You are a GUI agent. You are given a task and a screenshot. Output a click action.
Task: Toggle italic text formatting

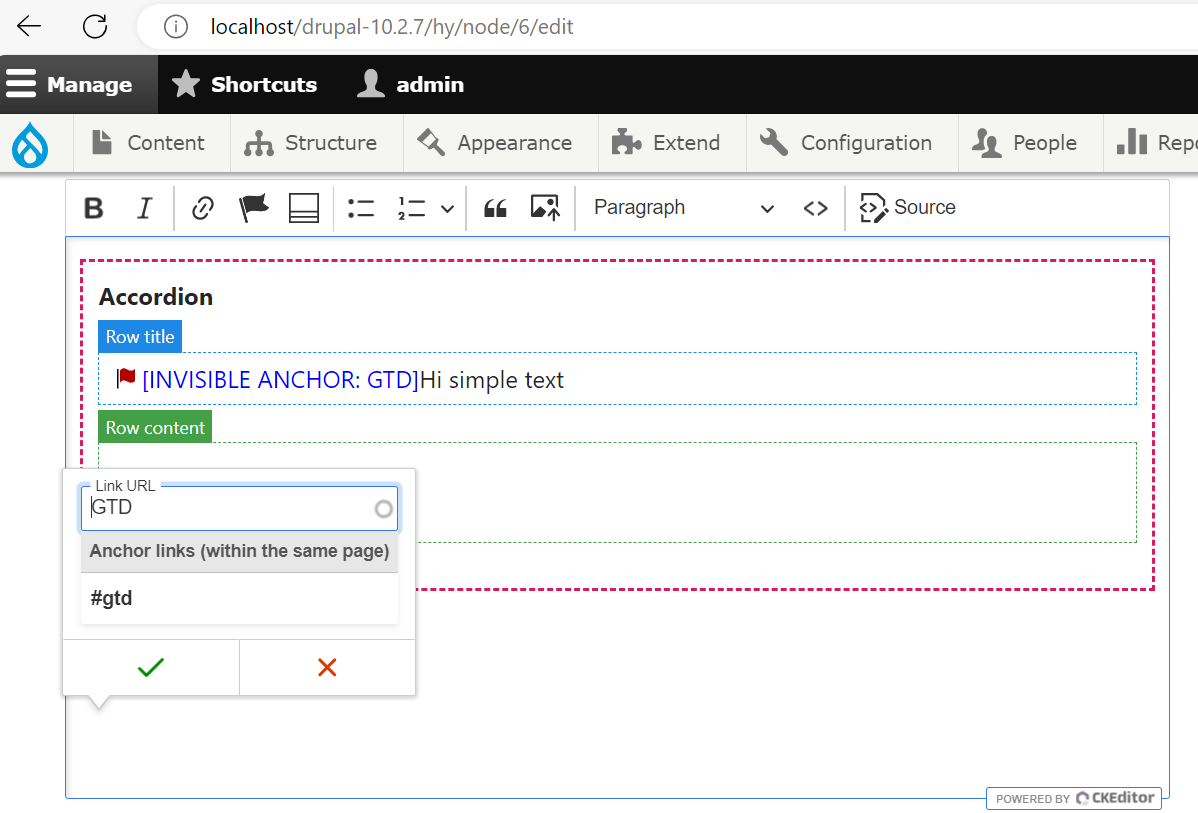coord(144,208)
